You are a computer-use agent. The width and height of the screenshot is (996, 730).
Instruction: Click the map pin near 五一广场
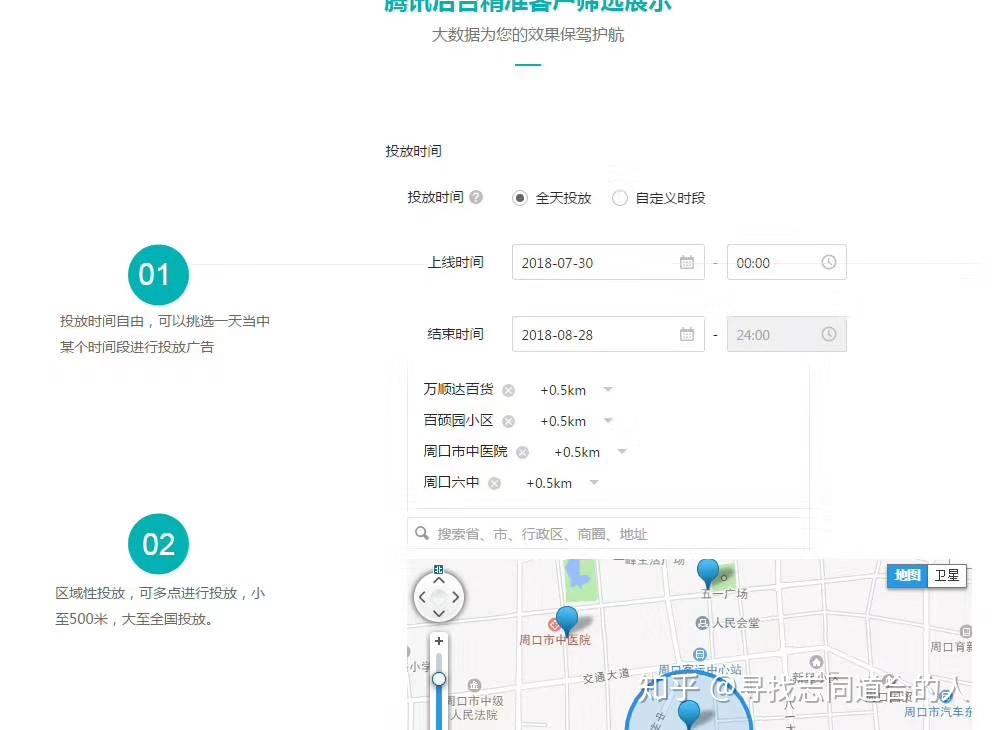[708, 573]
